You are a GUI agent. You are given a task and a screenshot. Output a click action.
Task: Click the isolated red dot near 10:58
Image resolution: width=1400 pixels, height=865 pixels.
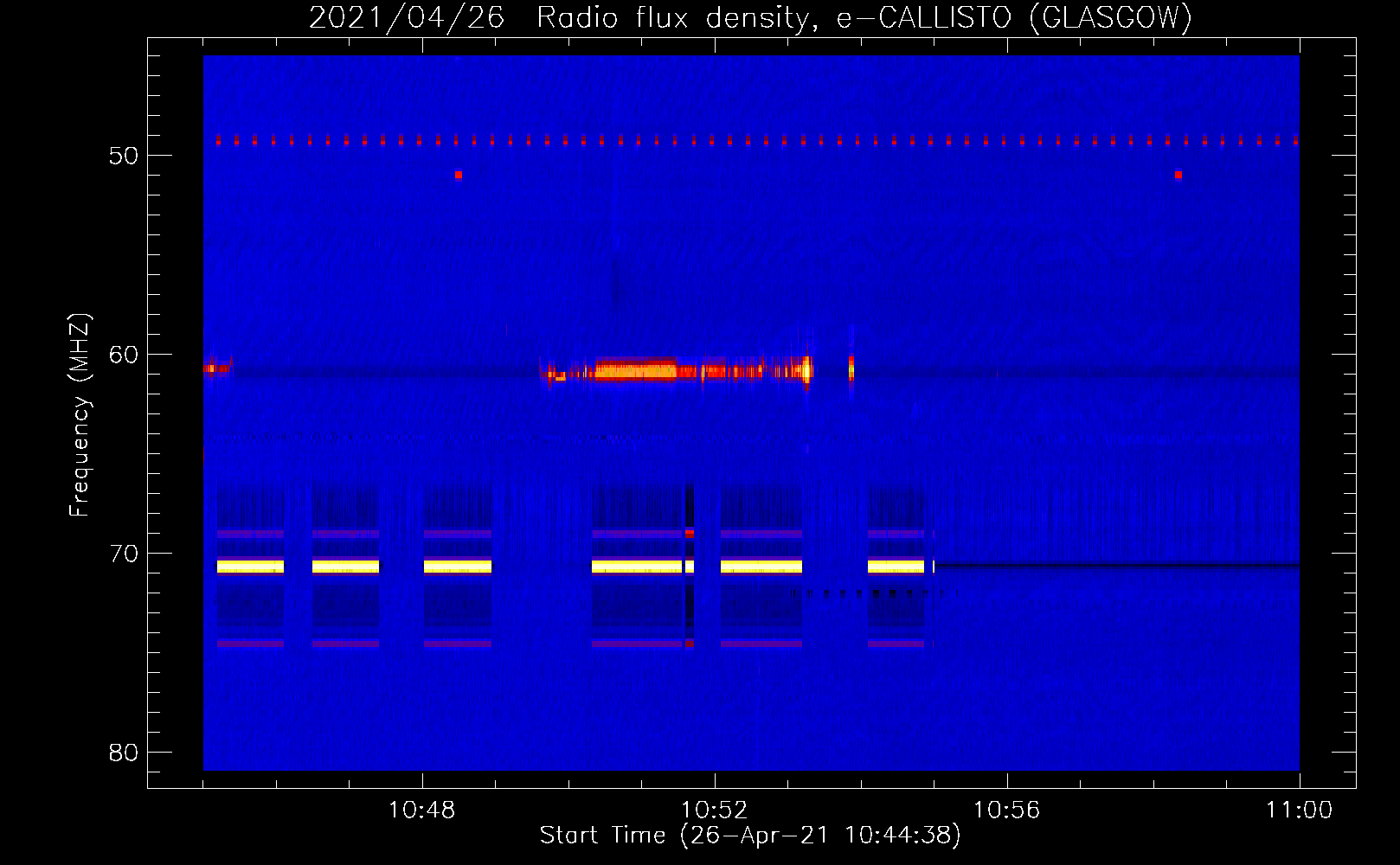pos(1178,175)
